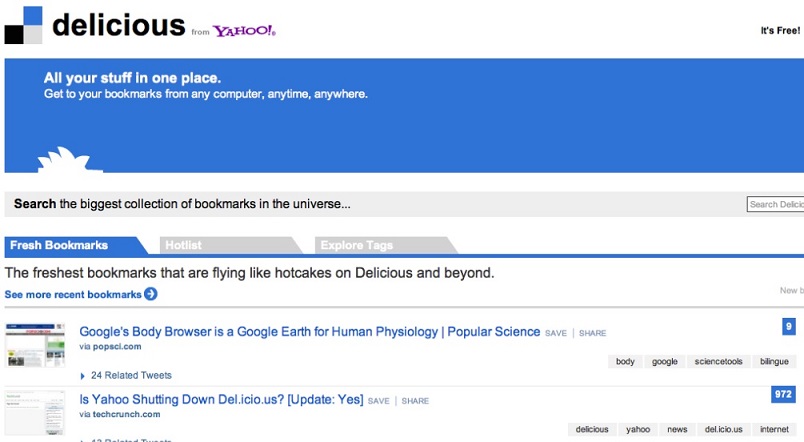Select the sciencetools tag
Viewport: 804px width, 442px height.
[x=718, y=361]
